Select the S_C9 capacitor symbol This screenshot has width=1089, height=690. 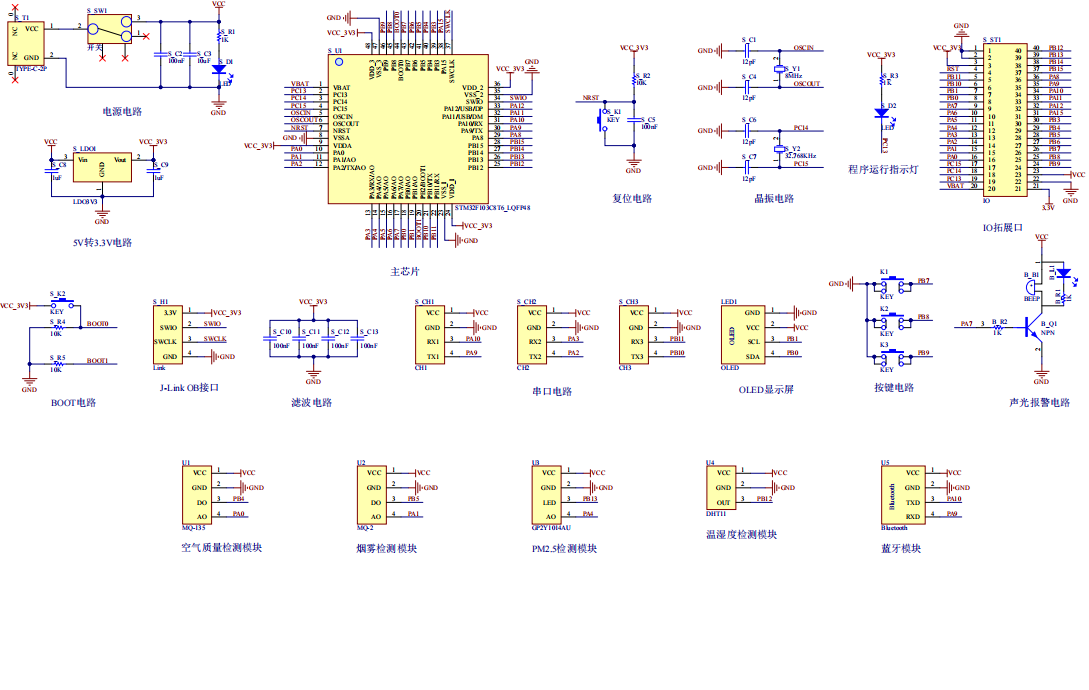tap(153, 171)
